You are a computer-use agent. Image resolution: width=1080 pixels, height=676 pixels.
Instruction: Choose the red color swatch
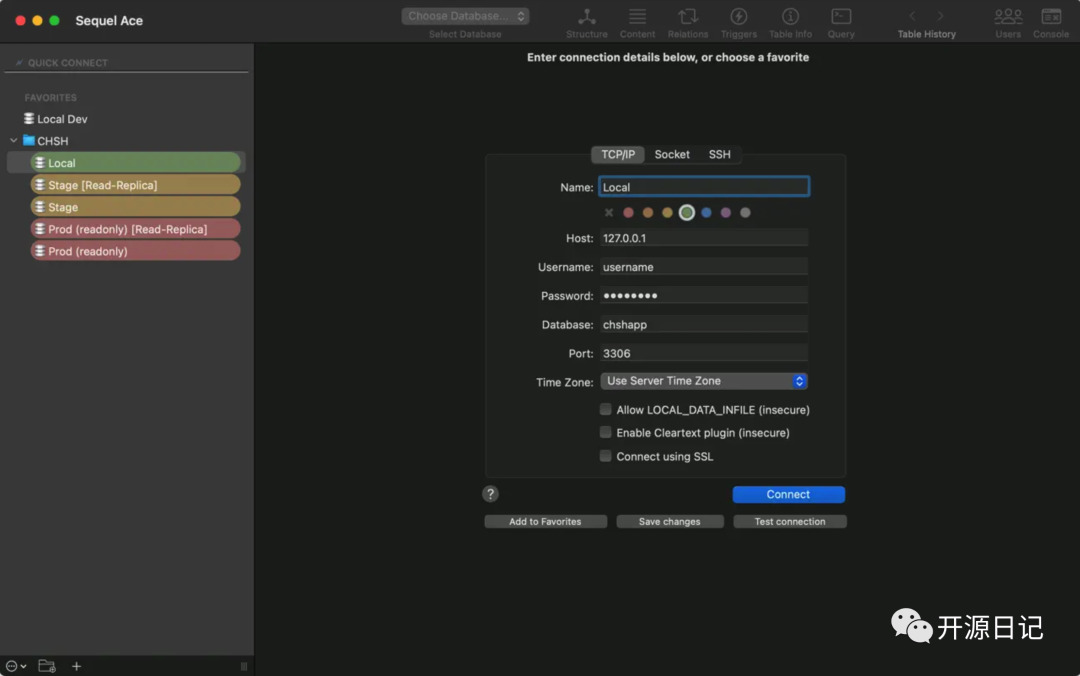click(x=628, y=213)
